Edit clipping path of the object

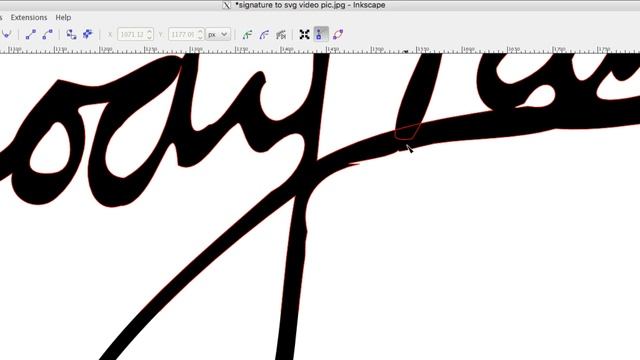247,35
